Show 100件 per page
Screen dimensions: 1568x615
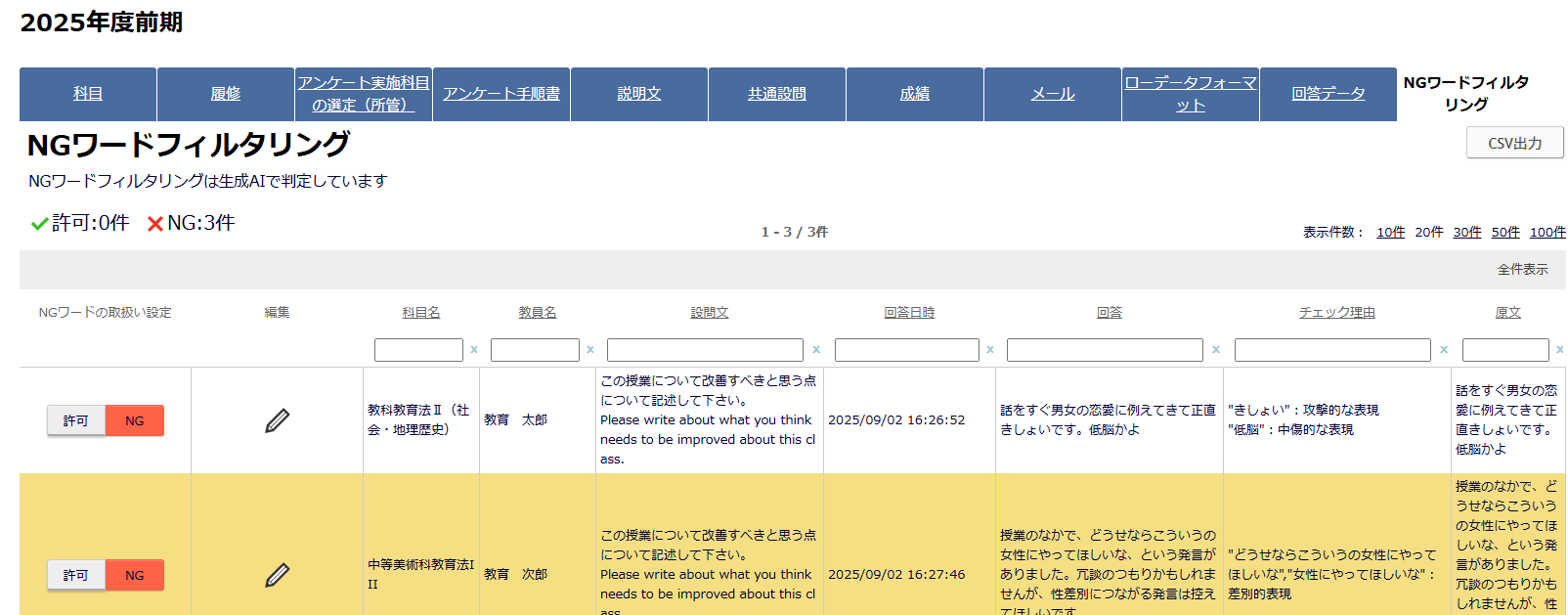coord(1547,232)
